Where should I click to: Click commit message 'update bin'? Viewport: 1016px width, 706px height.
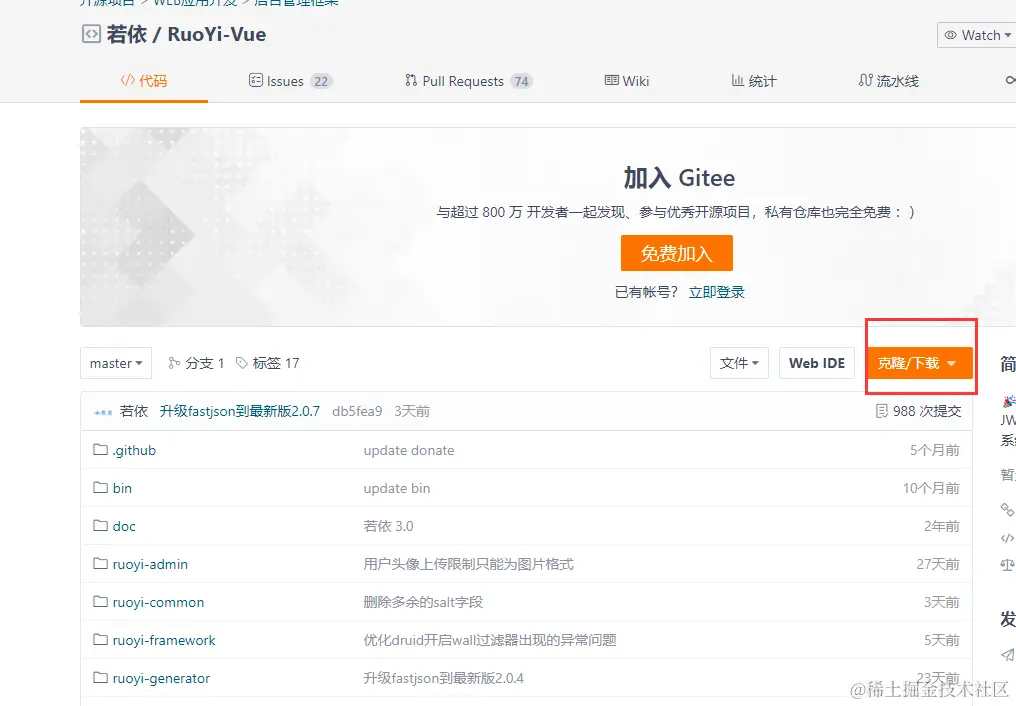point(397,488)
